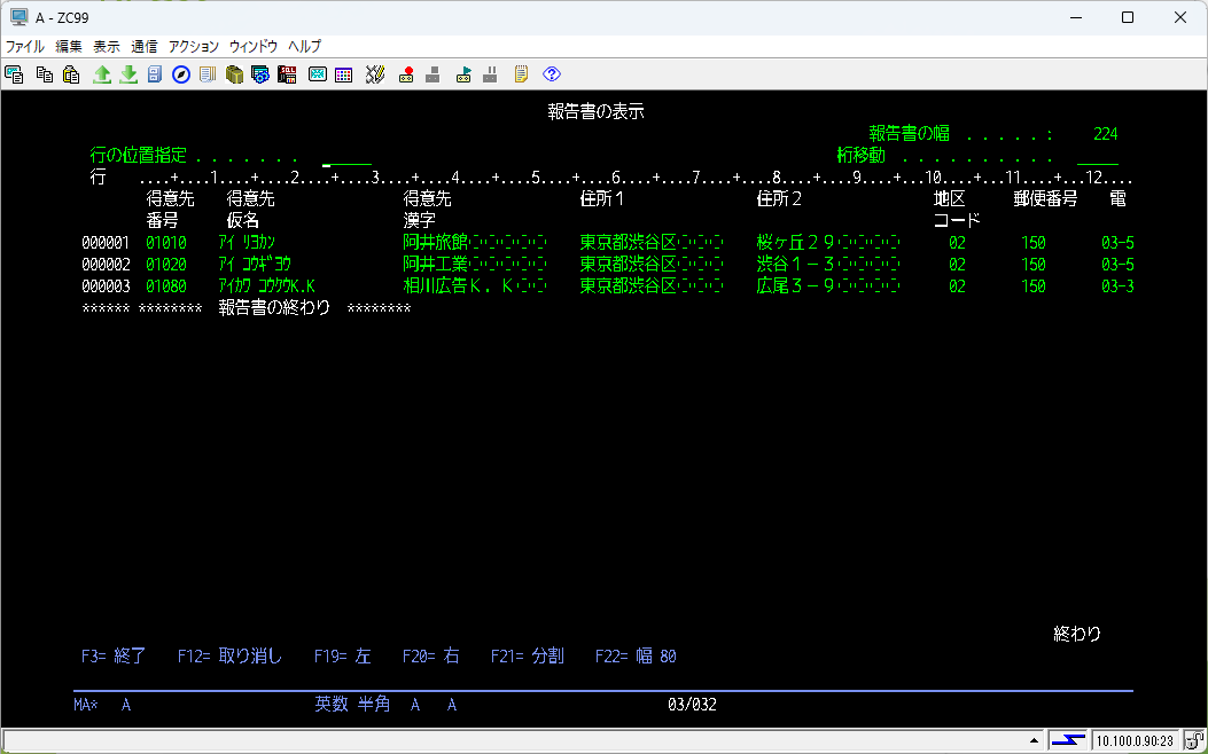The image size is (1208, 754).
Task: Click the pencil and ruler tools icon
Action: coord(375,74)
